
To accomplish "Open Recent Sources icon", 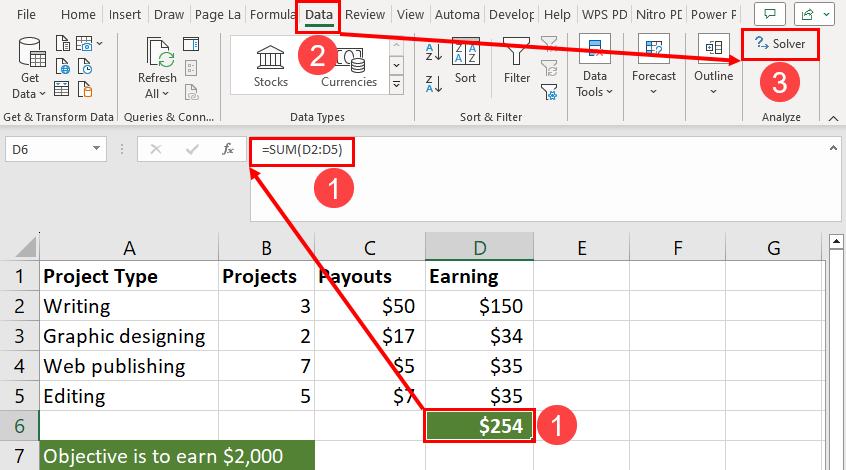I will (x=85, y=66).
